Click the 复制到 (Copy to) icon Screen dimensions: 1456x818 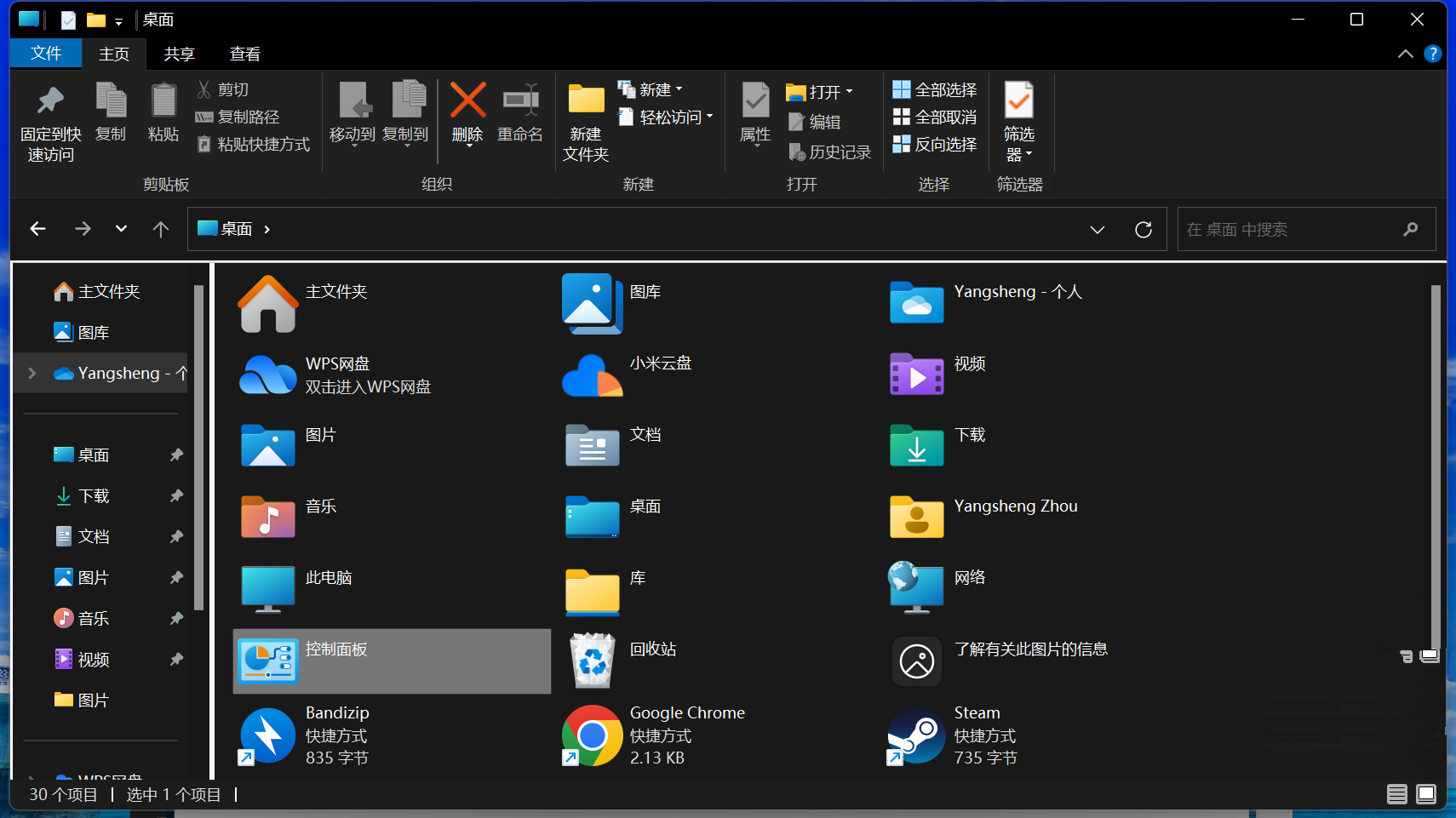point(408,113)
